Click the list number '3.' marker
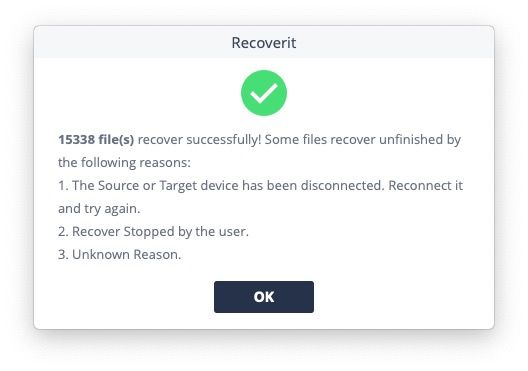This screenshot has height=371, width=528. 63,255
